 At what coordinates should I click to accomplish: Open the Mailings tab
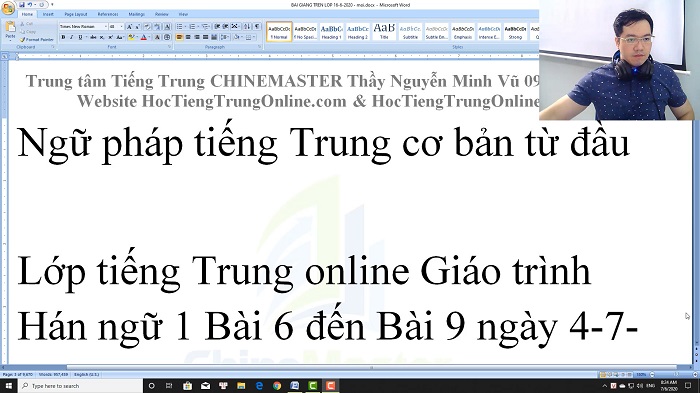[137, 14]
